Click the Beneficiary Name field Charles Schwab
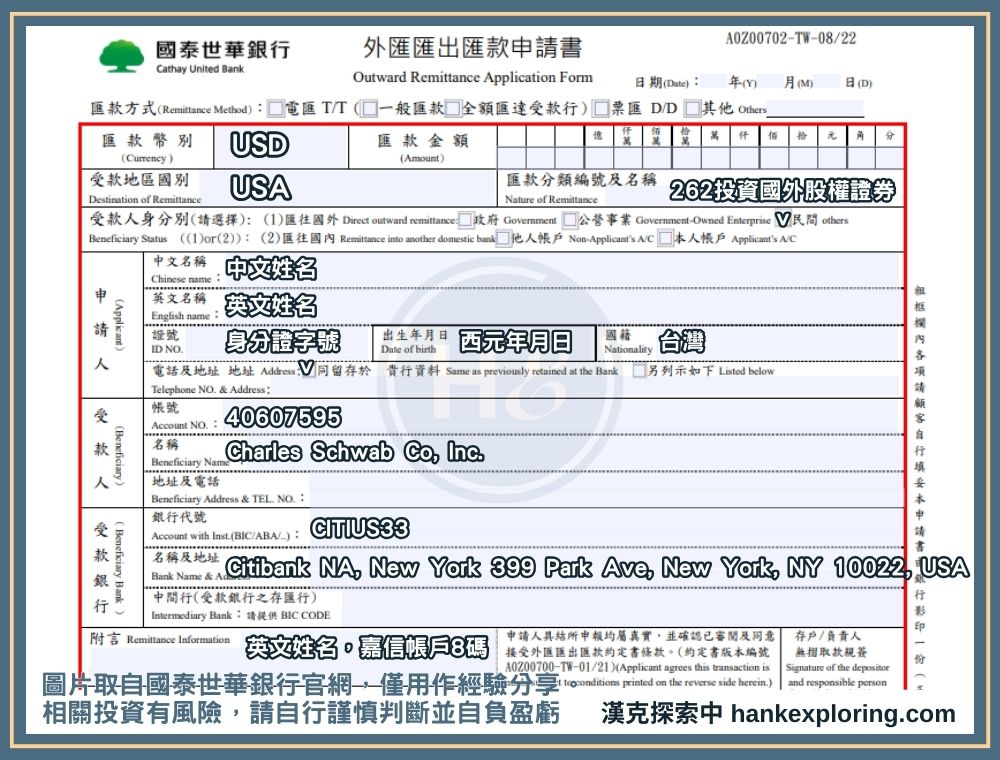Viewport: 1000px width, 760px height. (566, 453)
